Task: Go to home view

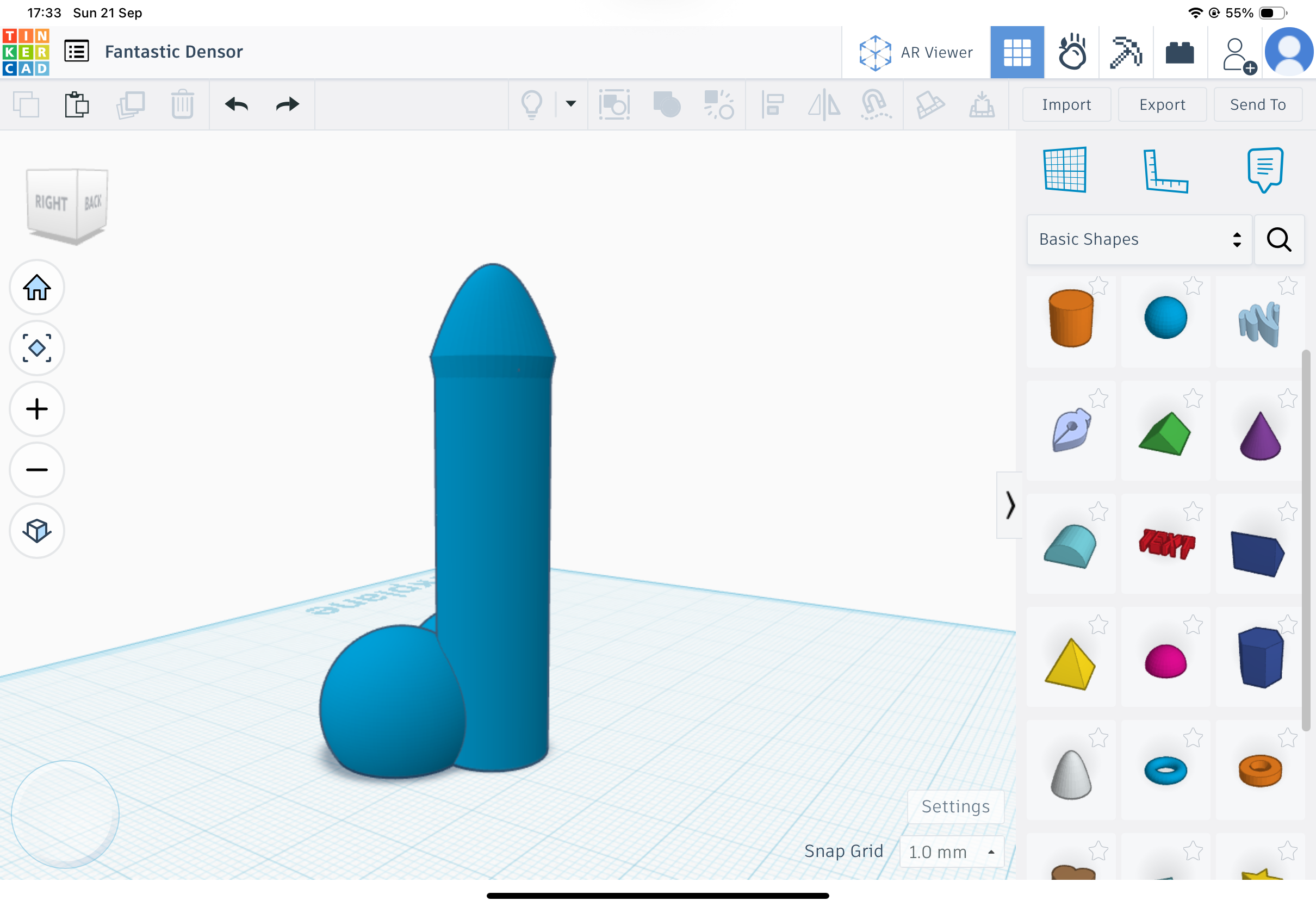Action: click(37, 288)
